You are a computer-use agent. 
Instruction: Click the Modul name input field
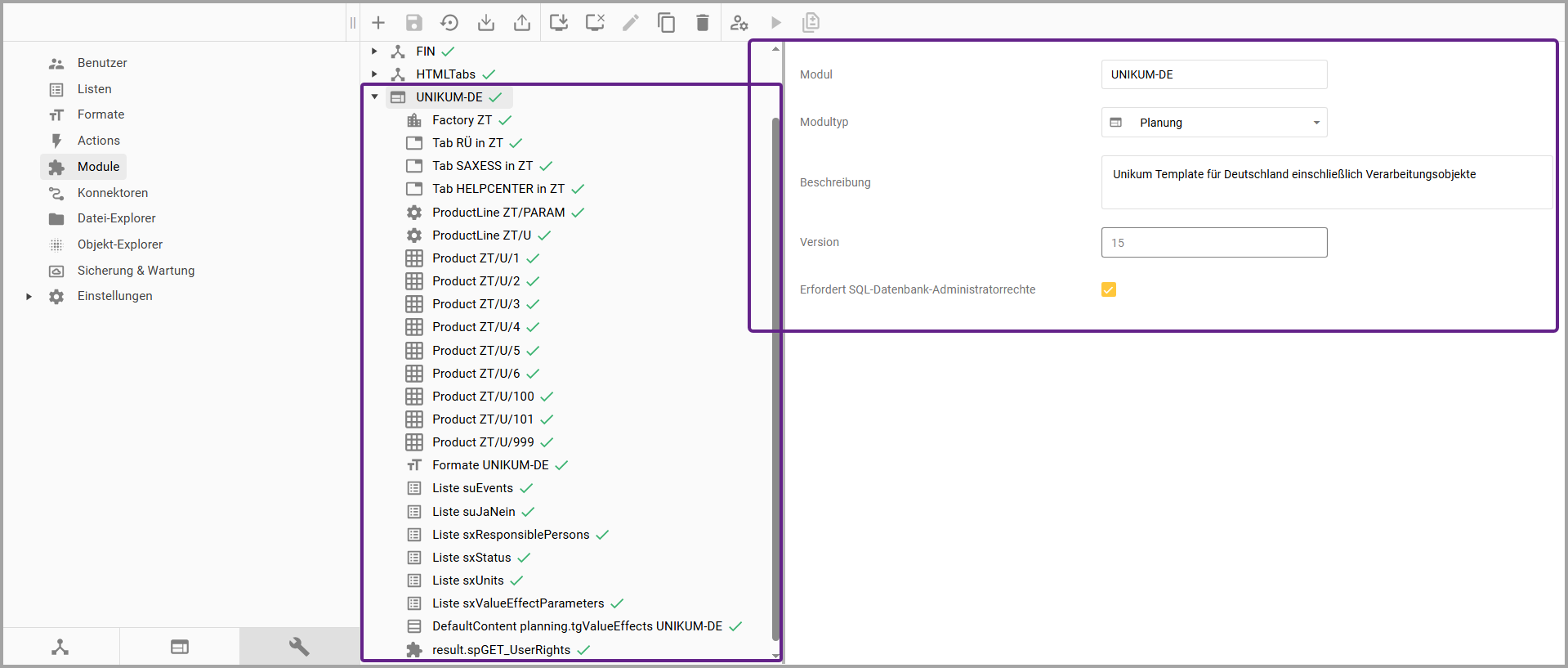(x=1213, y=74)
